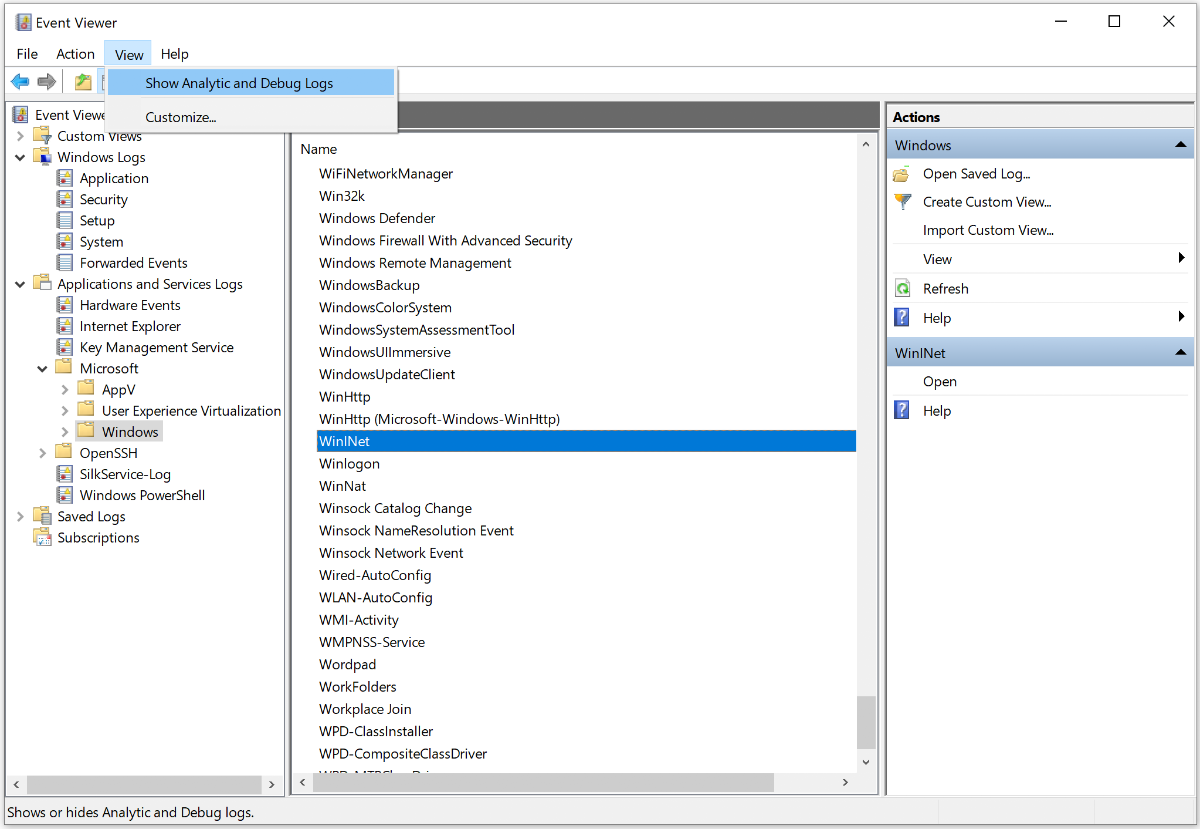Select the Setup log icon
The height and width of the screenshot is (829, 1200).
coord(65,220)
